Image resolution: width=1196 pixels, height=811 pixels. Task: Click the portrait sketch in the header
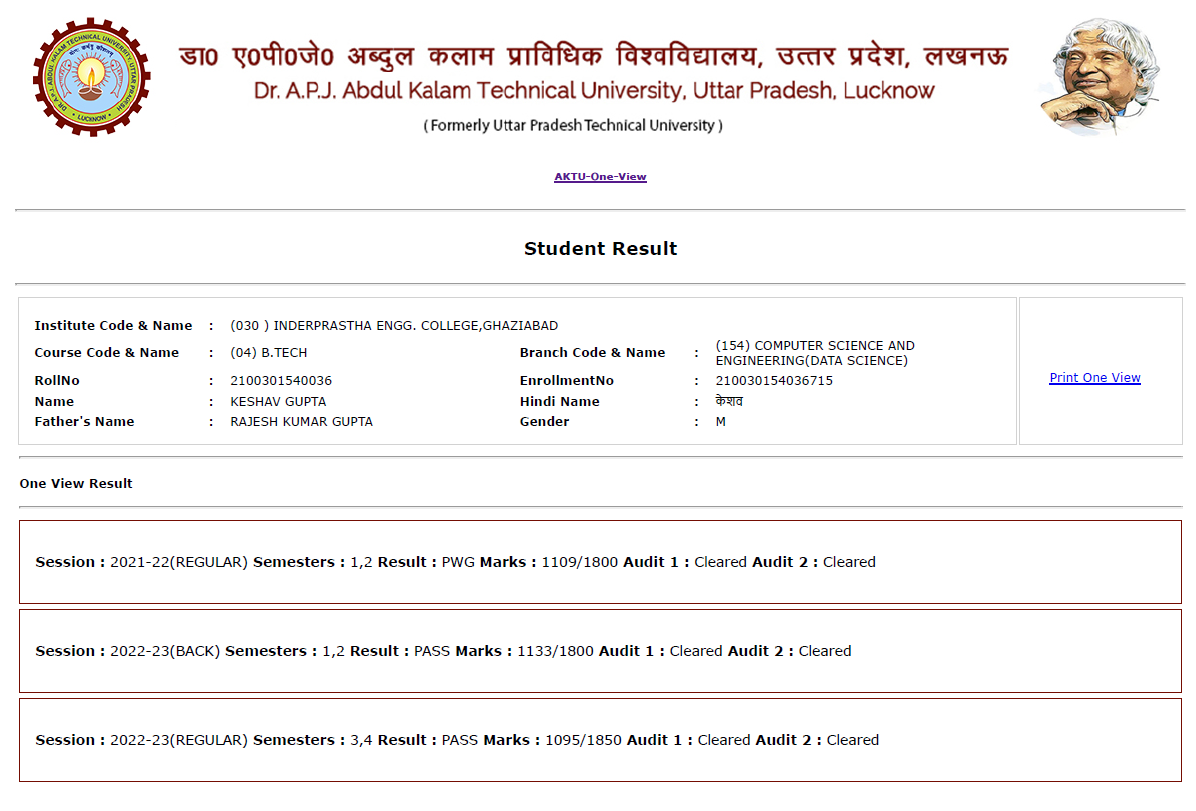point(1100,77)
